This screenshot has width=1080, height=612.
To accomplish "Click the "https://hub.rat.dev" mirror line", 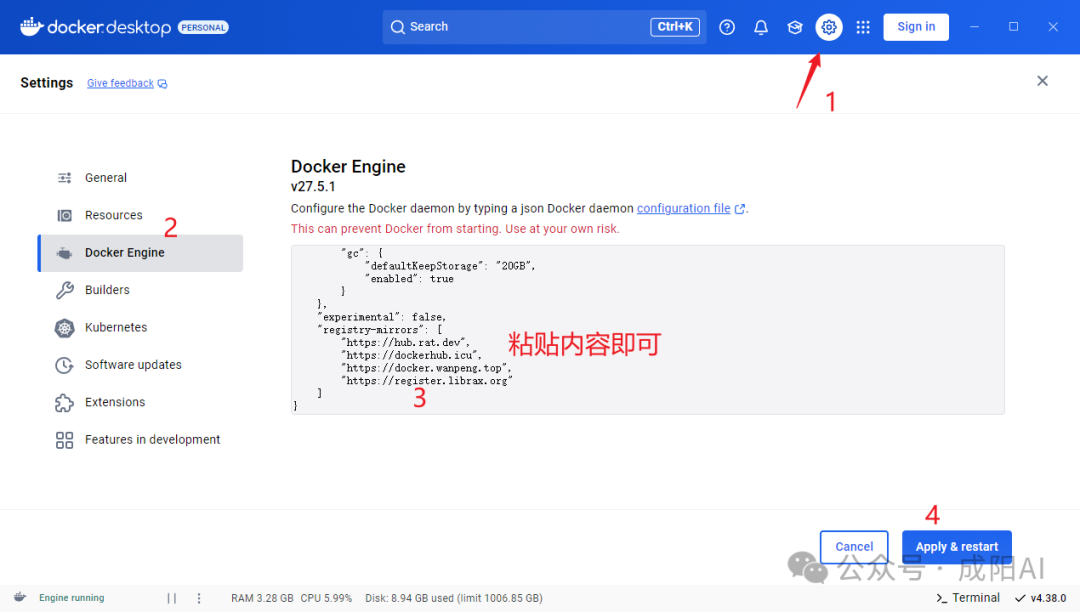I will pos(406,342).
